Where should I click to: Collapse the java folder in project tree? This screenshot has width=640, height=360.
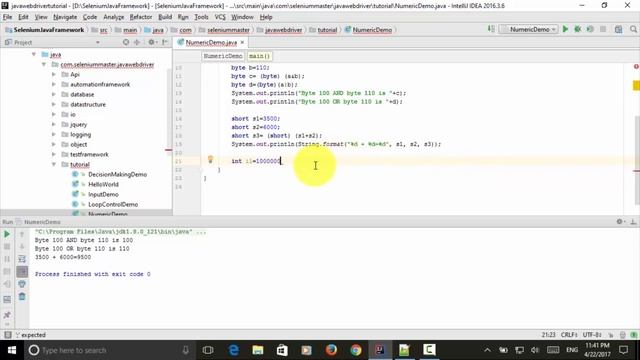point(34,54)
